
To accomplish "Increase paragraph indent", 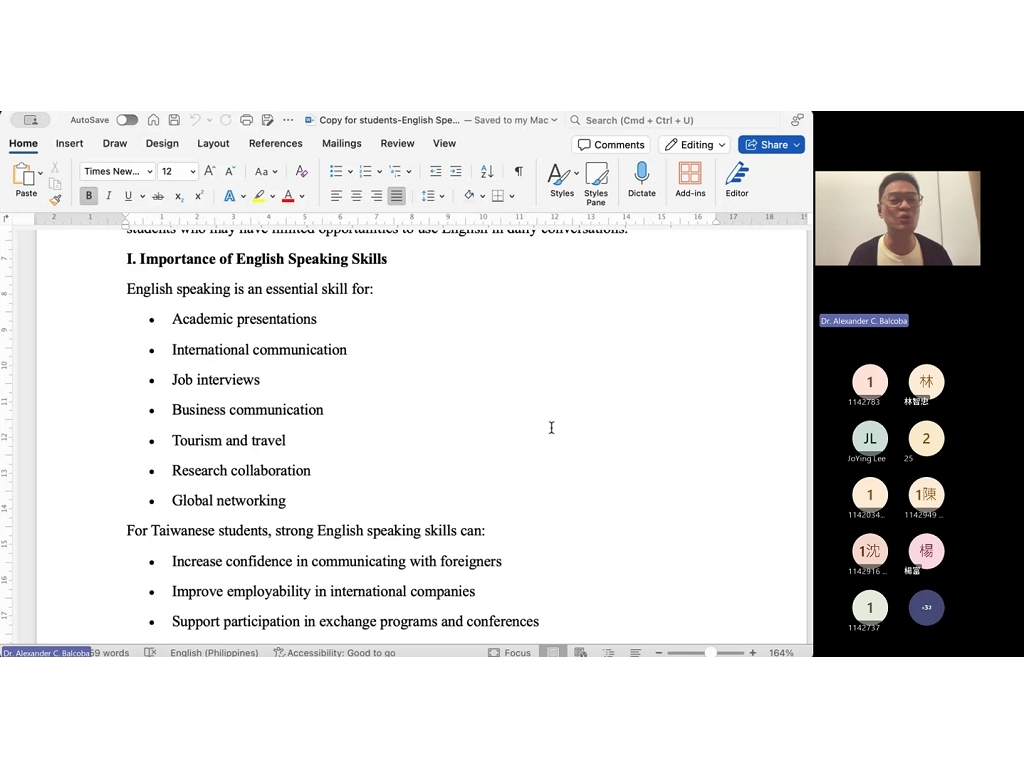I will point(456,171).
